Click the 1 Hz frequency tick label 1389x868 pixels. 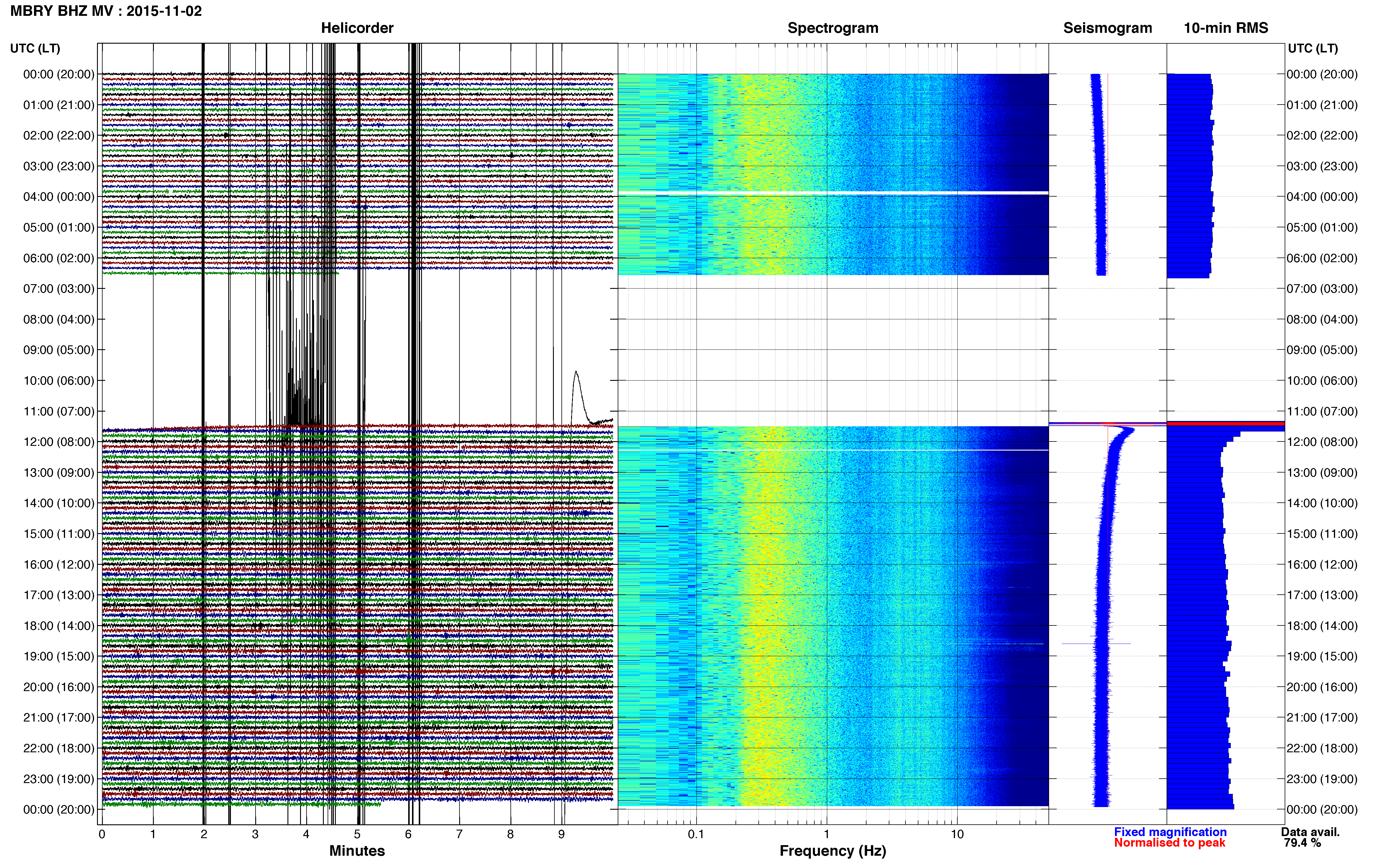click(x=826, y=834)
